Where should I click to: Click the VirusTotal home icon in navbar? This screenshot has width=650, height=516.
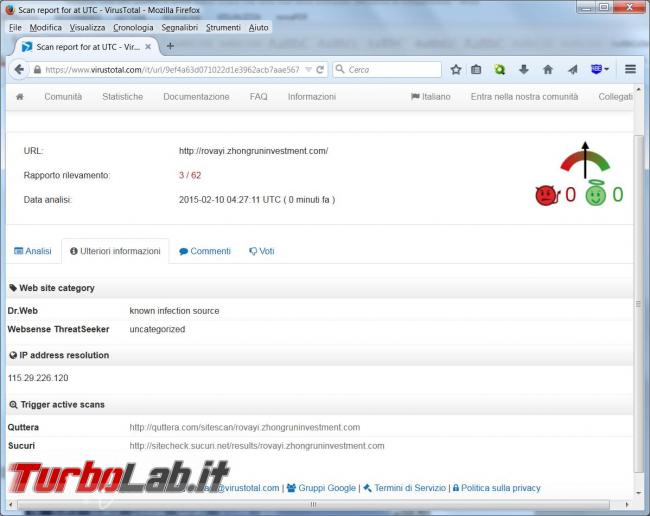tap(19, 97)
